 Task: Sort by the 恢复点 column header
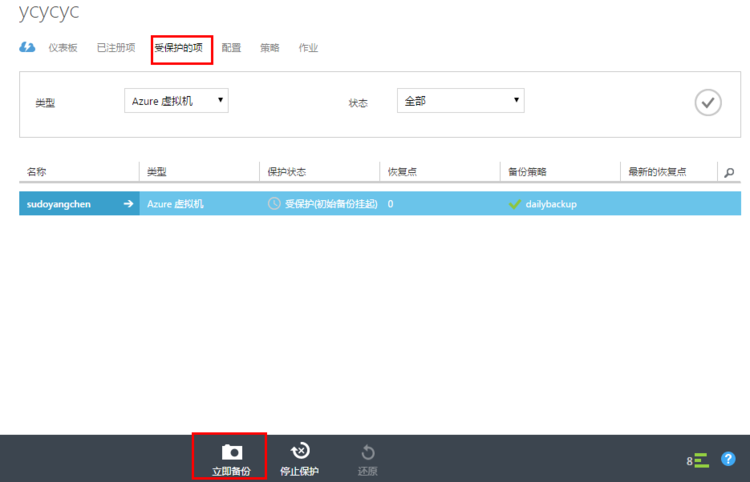point(402,172)
